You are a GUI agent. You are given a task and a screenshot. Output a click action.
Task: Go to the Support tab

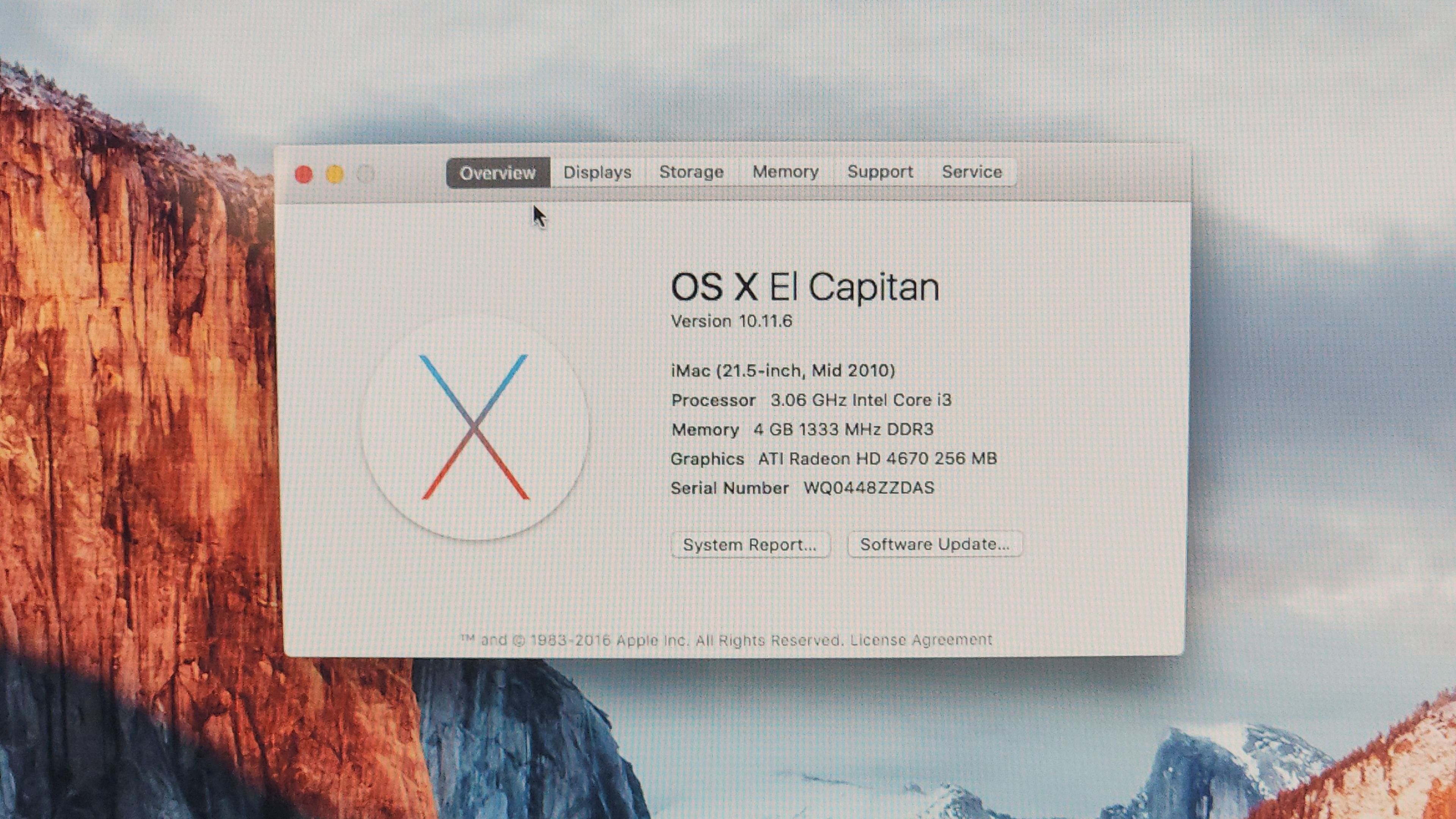880,172
